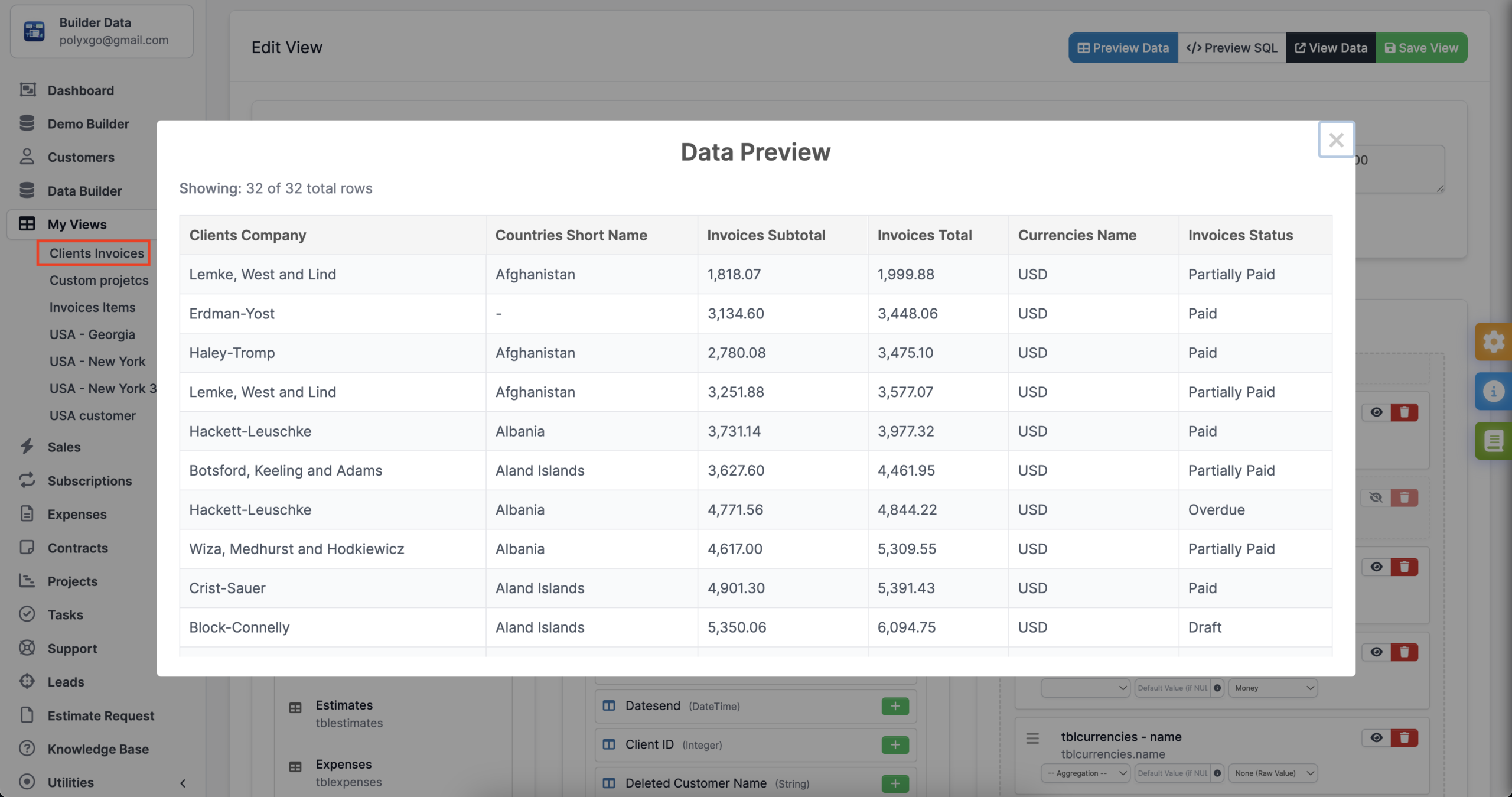Viewport: 1512px width, 797px height.
Task: Close the Data Preview dialog
Action: coord(1336,140)
